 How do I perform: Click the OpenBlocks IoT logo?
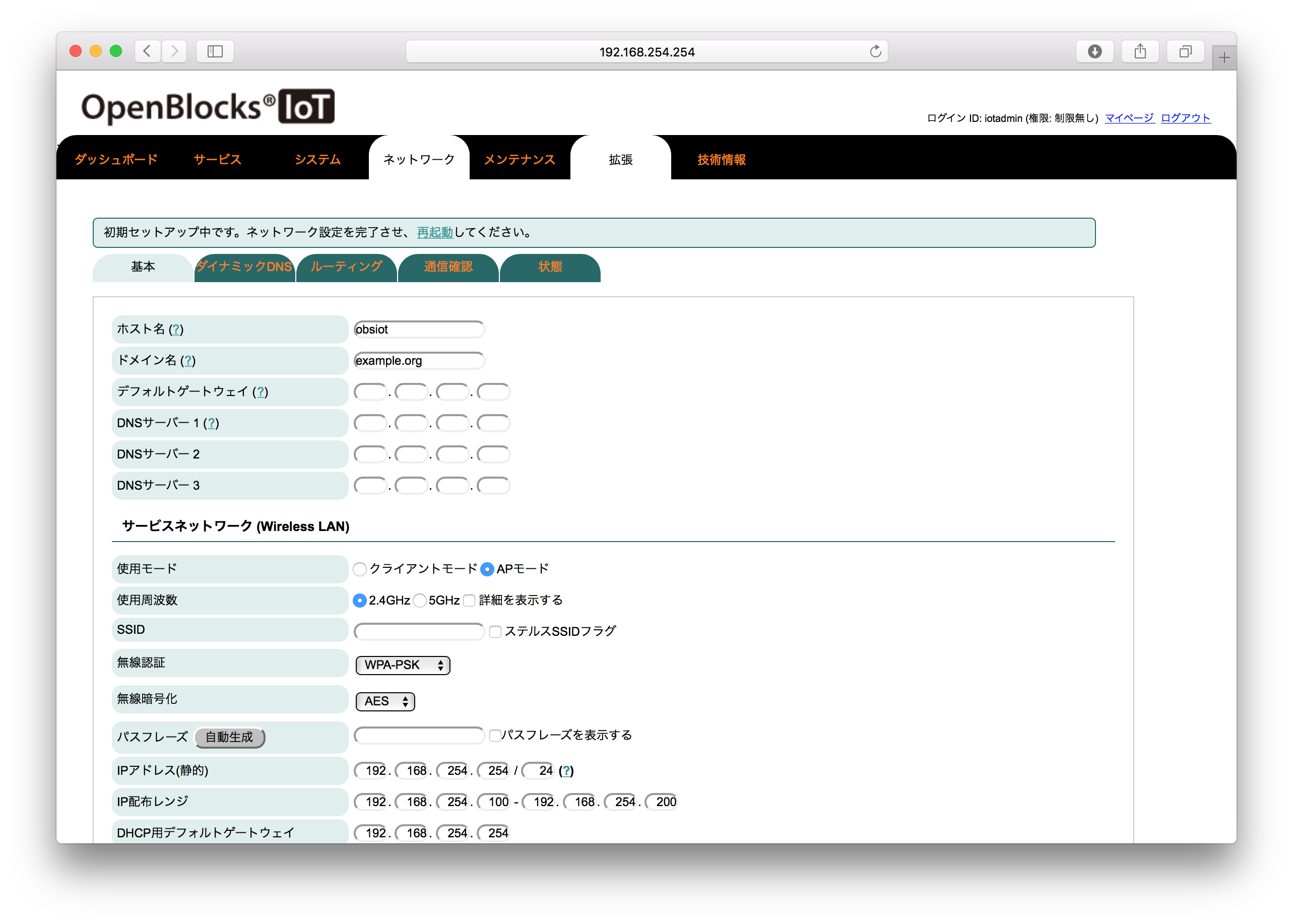(208, 106)
